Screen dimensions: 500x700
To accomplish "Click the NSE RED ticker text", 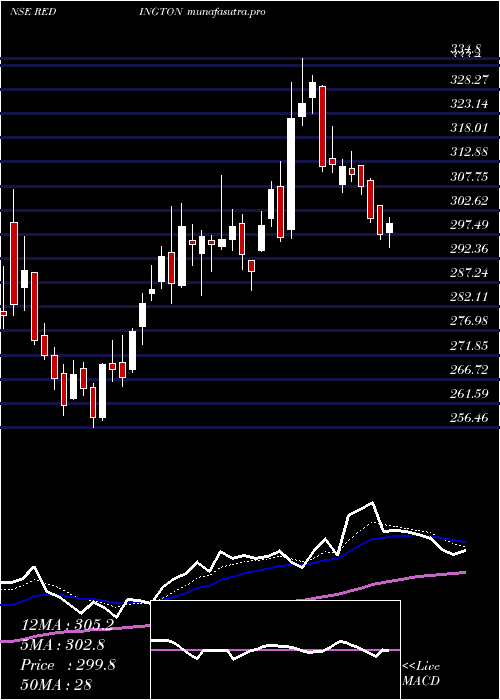I will point(33,12).
